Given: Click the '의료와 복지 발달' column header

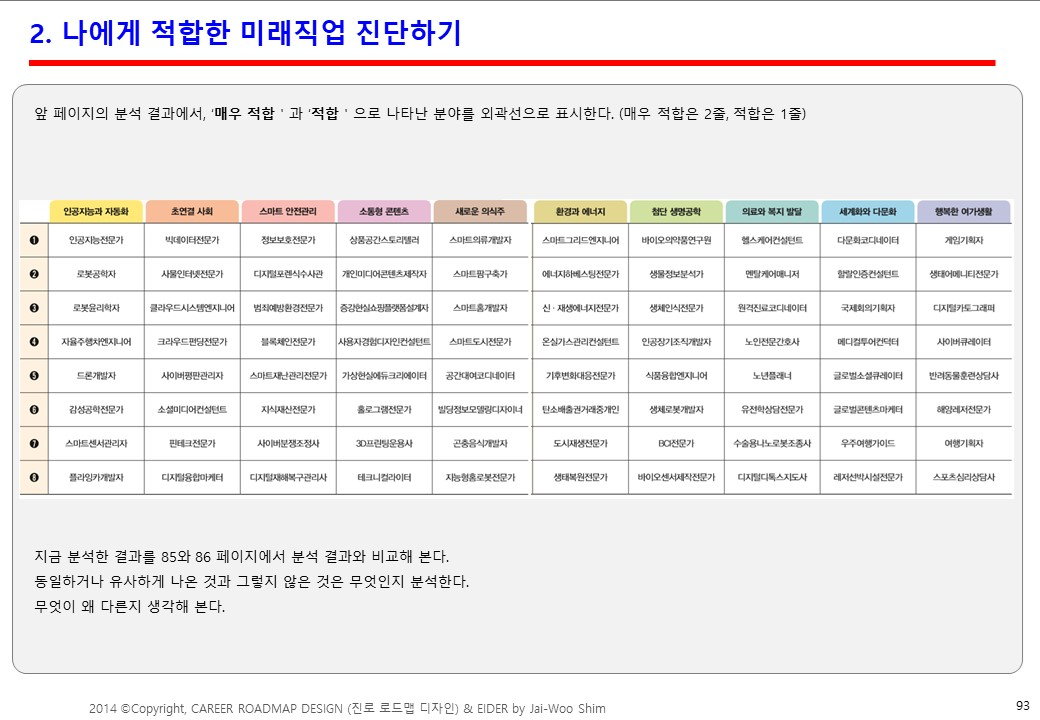Looking at the screenshot, I should point(772,211).
